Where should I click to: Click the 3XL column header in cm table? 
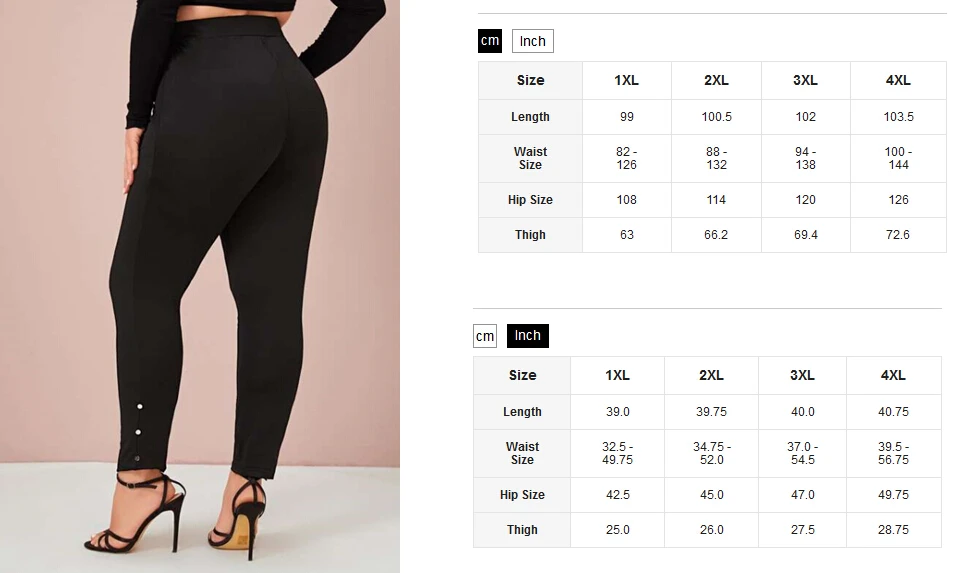(x=806, y=81)
